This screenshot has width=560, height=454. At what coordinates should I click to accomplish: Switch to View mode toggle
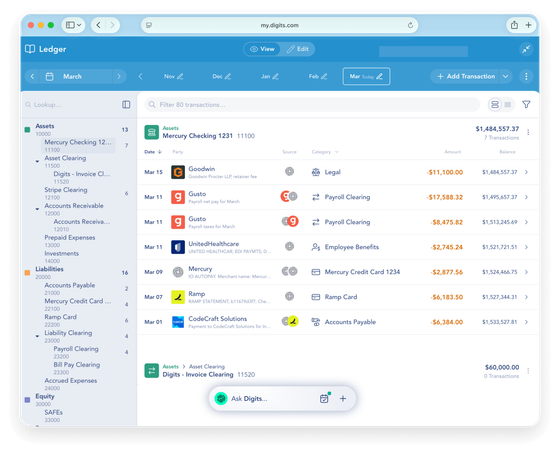coord(262,49)
